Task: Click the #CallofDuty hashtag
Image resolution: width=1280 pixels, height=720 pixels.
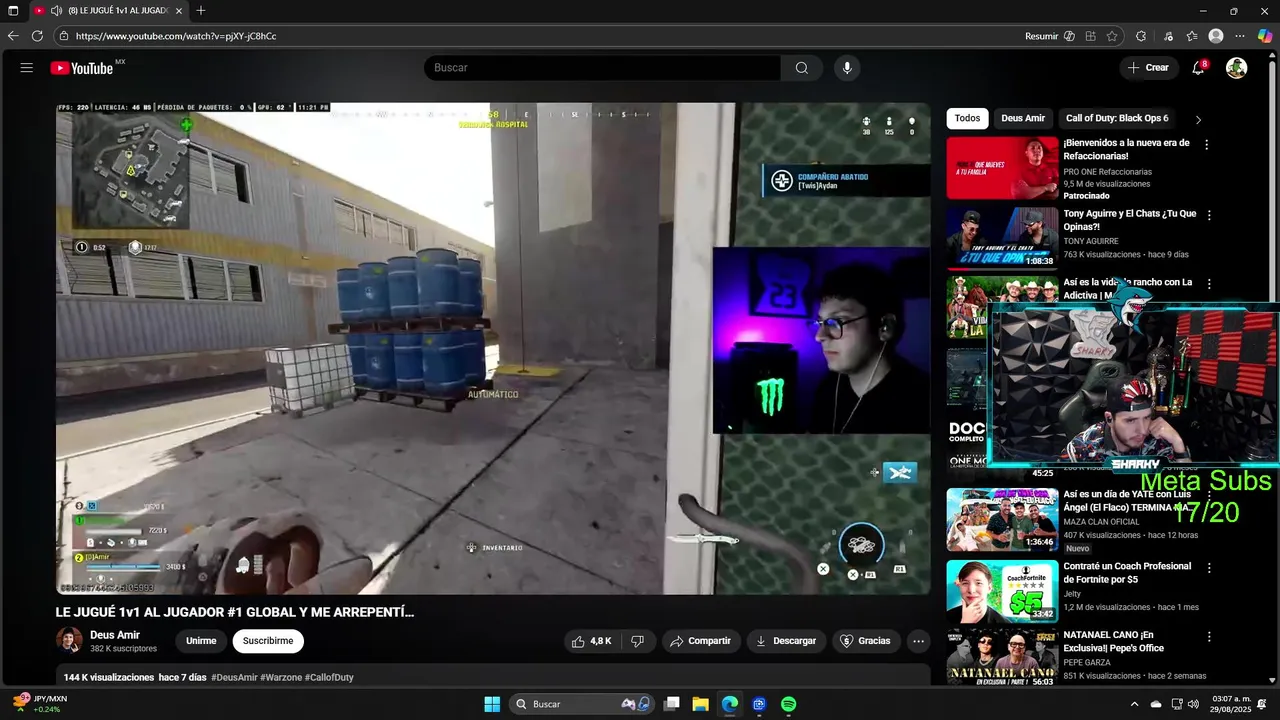Action: [x=329, y=678]
